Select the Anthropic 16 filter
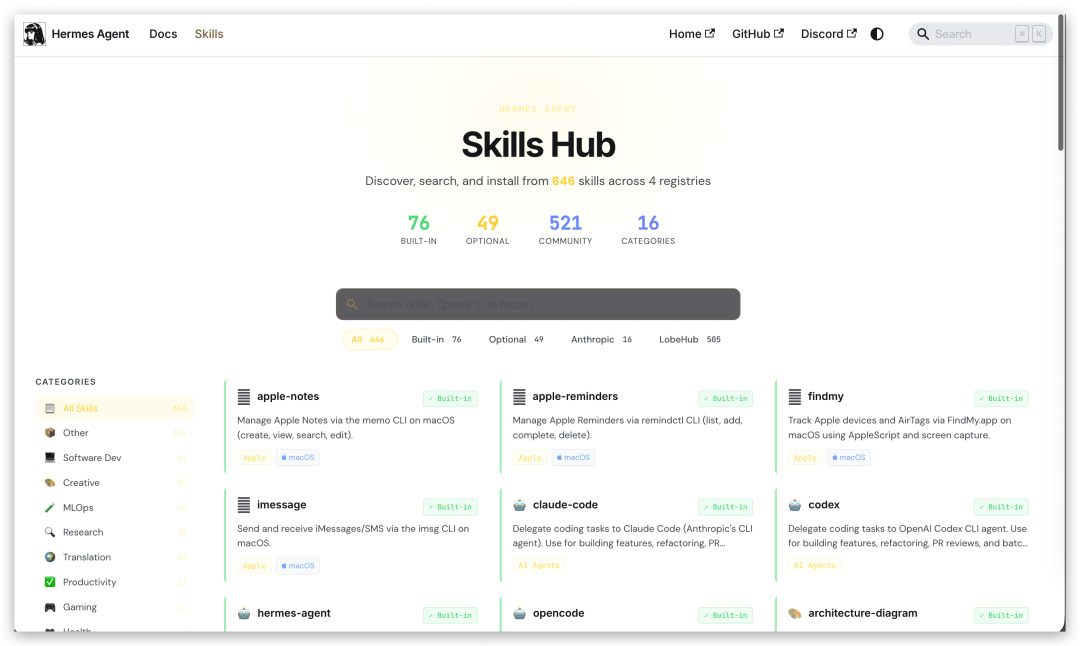1080x646 pixels. click(x=601, y=340)
